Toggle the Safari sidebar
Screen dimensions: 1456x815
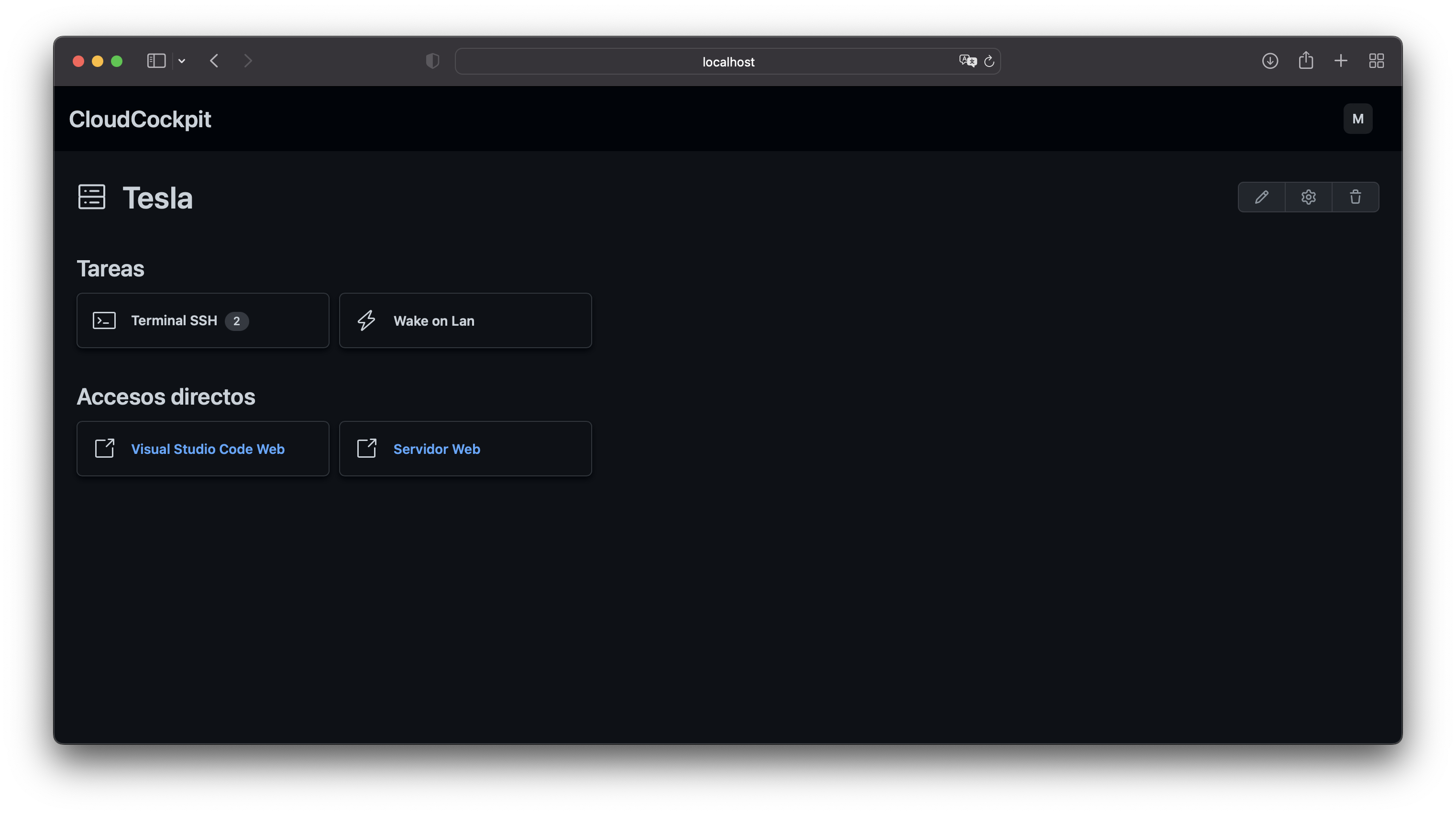(x=156, y=61)
